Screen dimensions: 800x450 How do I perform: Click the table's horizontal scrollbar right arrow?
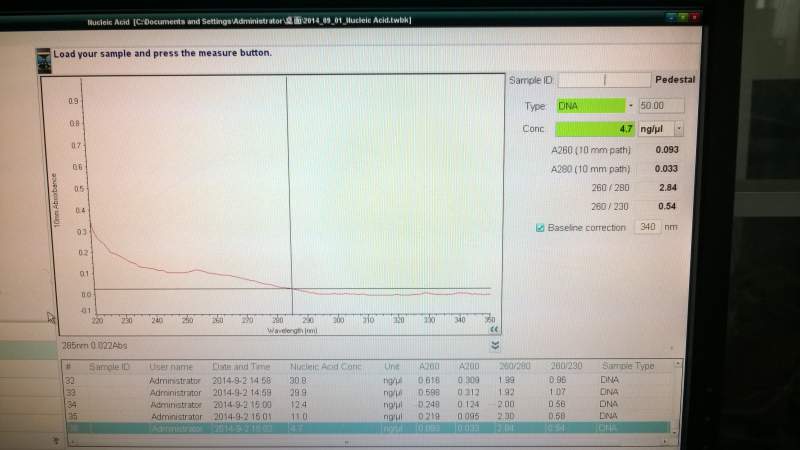pos(665,440)
